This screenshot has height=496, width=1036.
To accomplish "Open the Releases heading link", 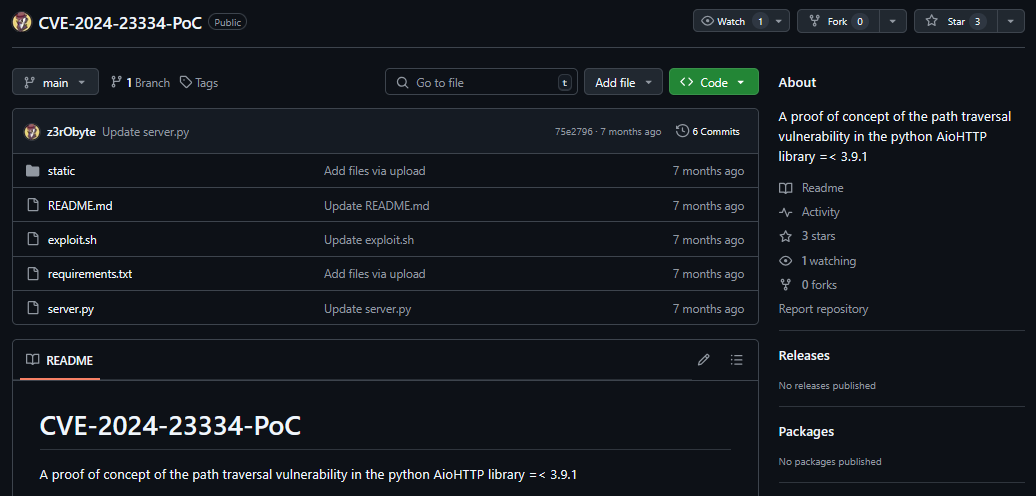I will 804,356.
